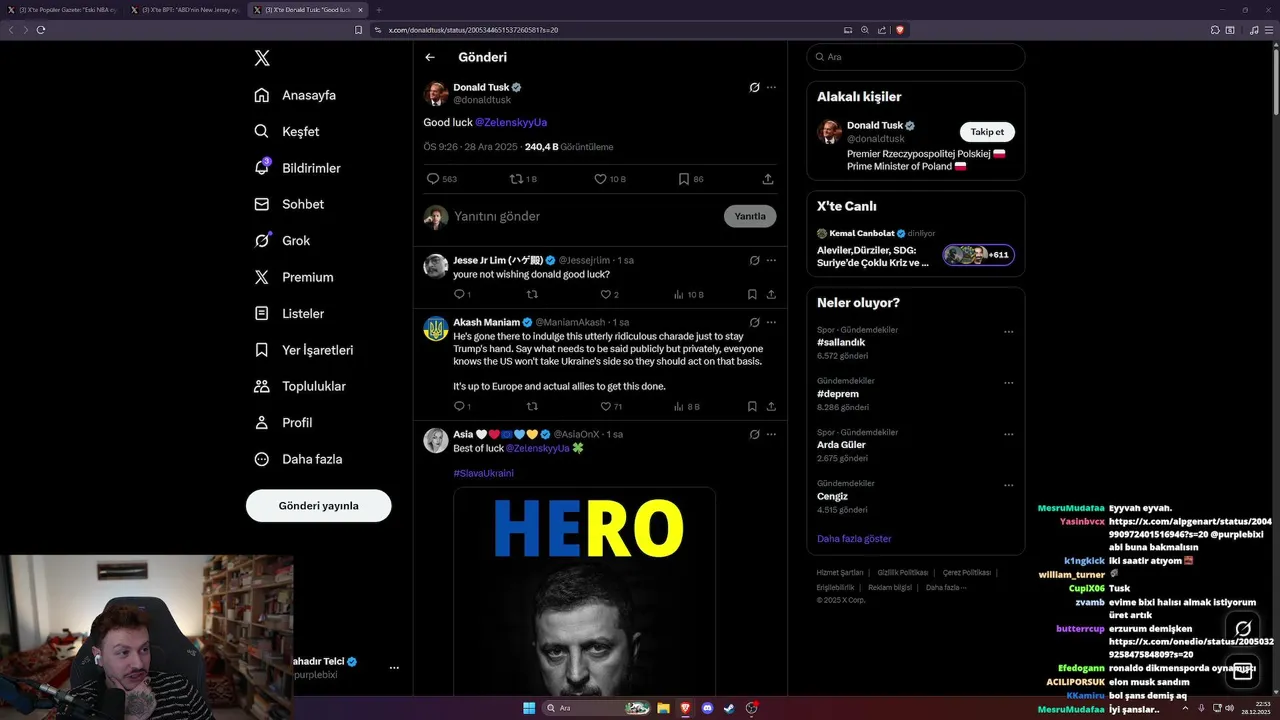Like Akash Maniam reply with 71
This screenshot has width=1280, height=720.
611,406
